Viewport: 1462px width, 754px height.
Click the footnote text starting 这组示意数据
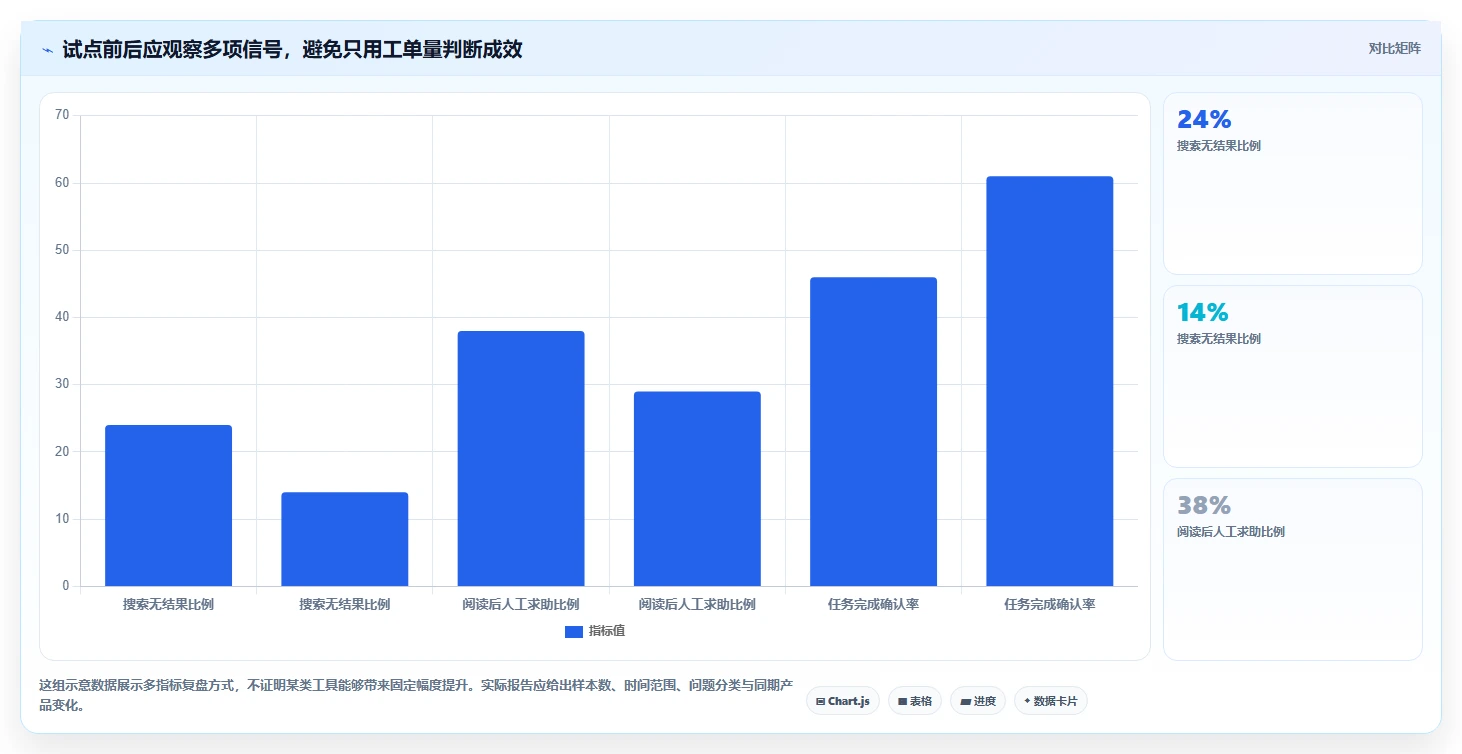point(416,695)
